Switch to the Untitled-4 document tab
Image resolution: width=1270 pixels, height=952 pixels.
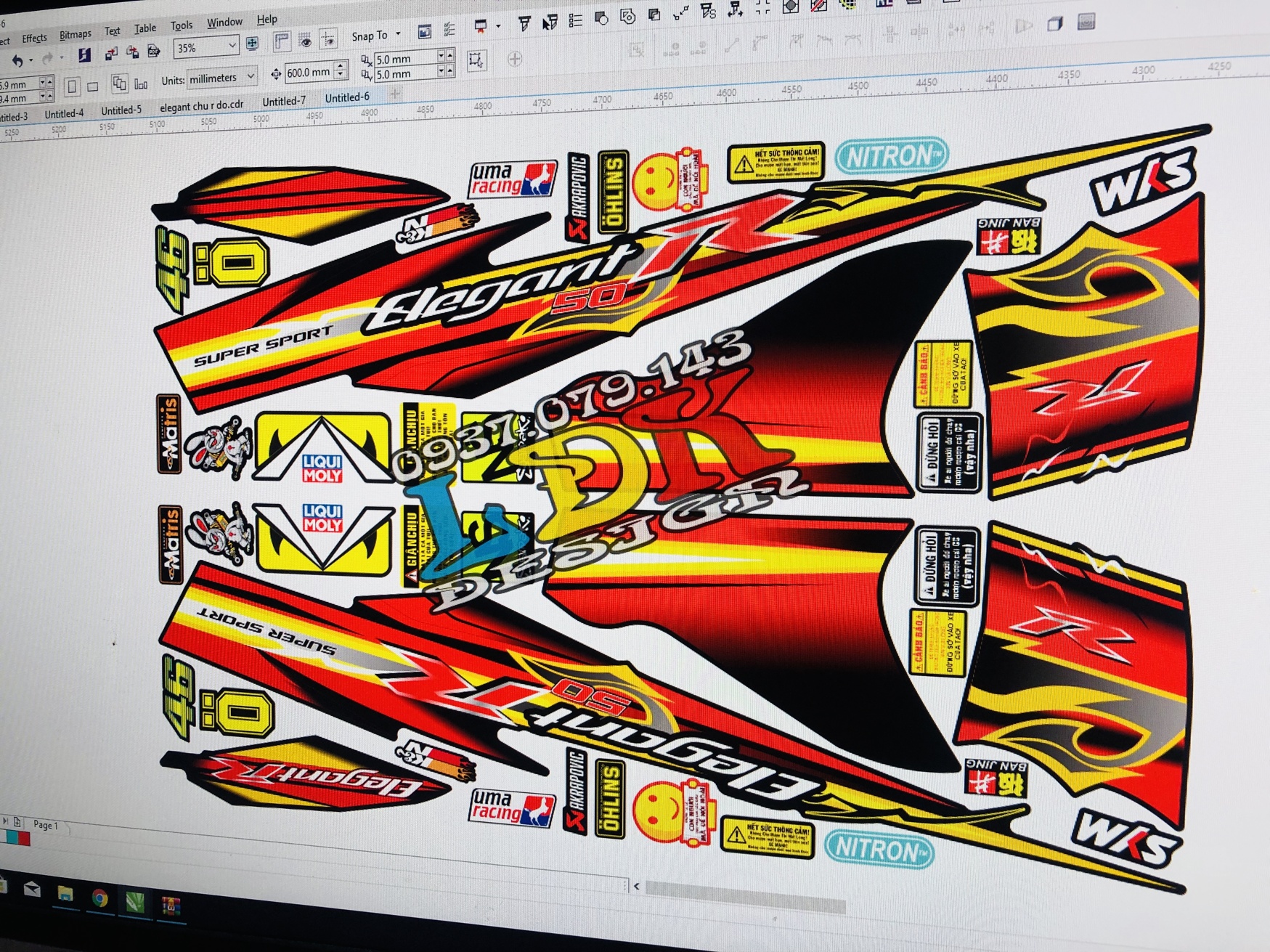[64, 113]
